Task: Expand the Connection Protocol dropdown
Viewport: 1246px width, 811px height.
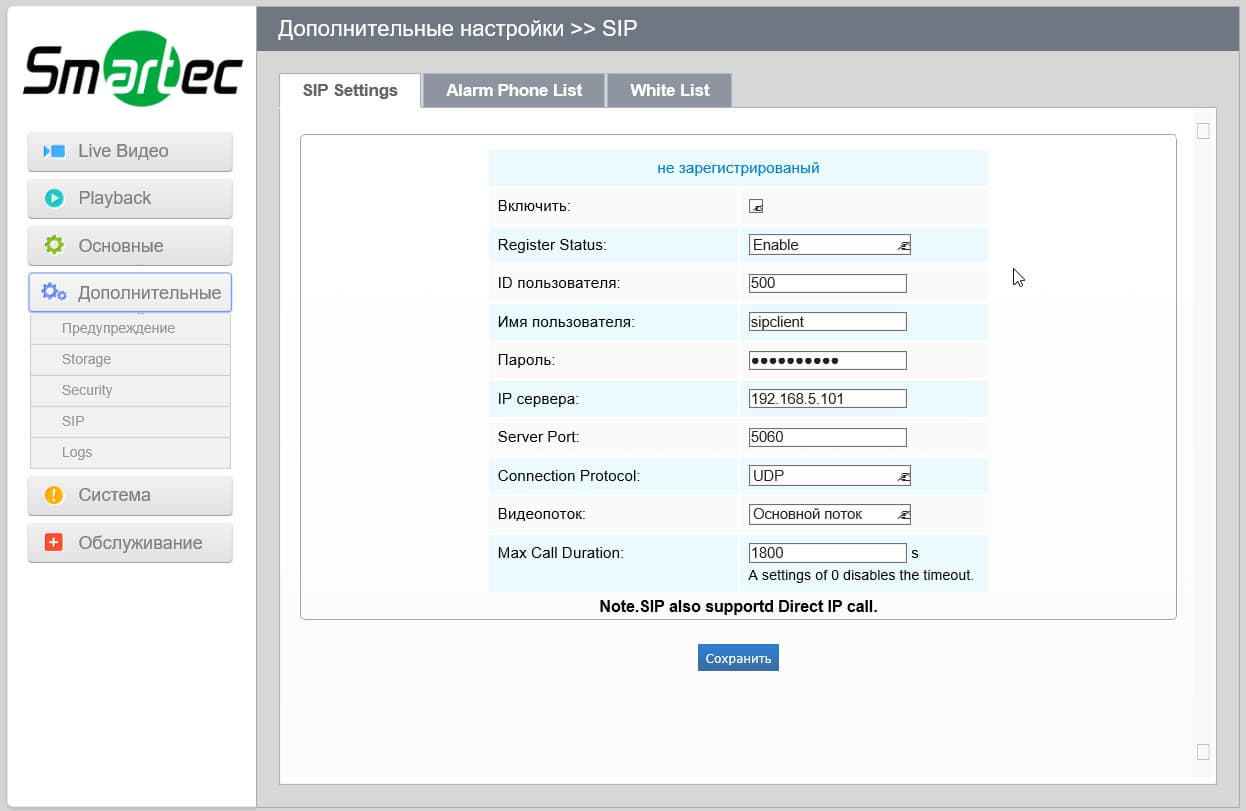Action: click(829, 476)
